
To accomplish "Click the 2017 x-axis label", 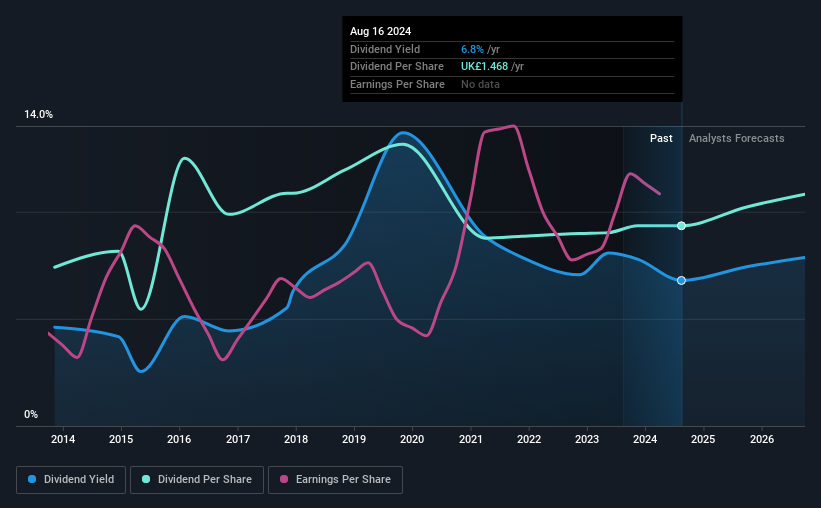I will 238,439.
